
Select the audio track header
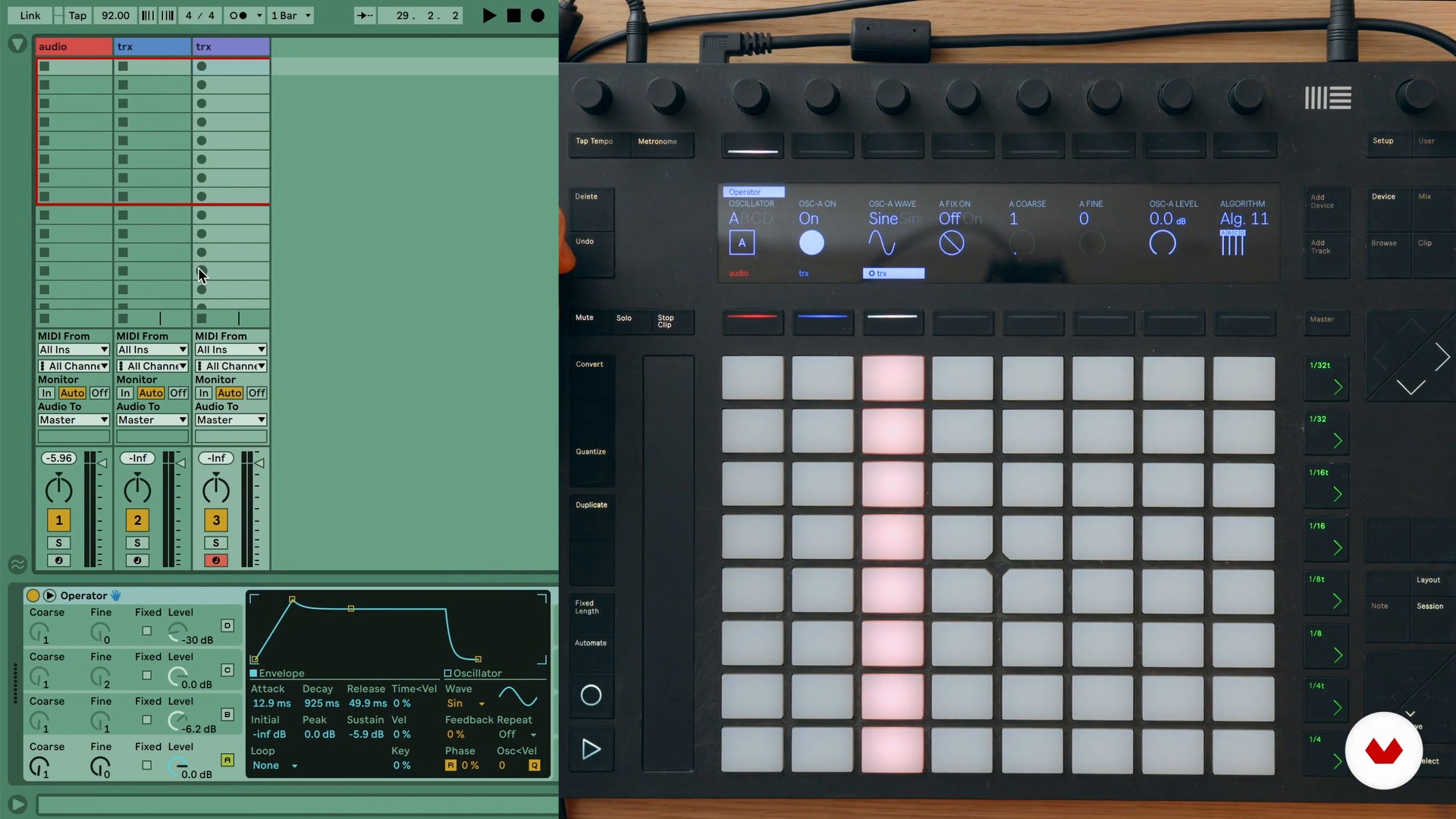click(x=74, y=46)
